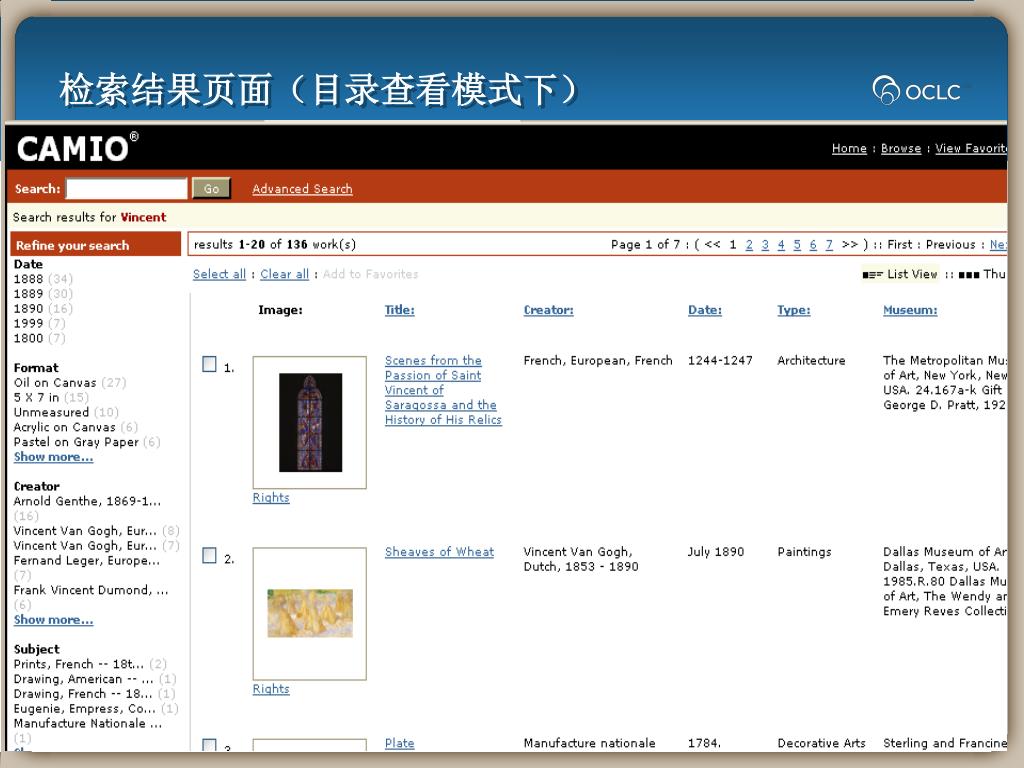
Task: Go to results page 4
Action: [781, 245]
